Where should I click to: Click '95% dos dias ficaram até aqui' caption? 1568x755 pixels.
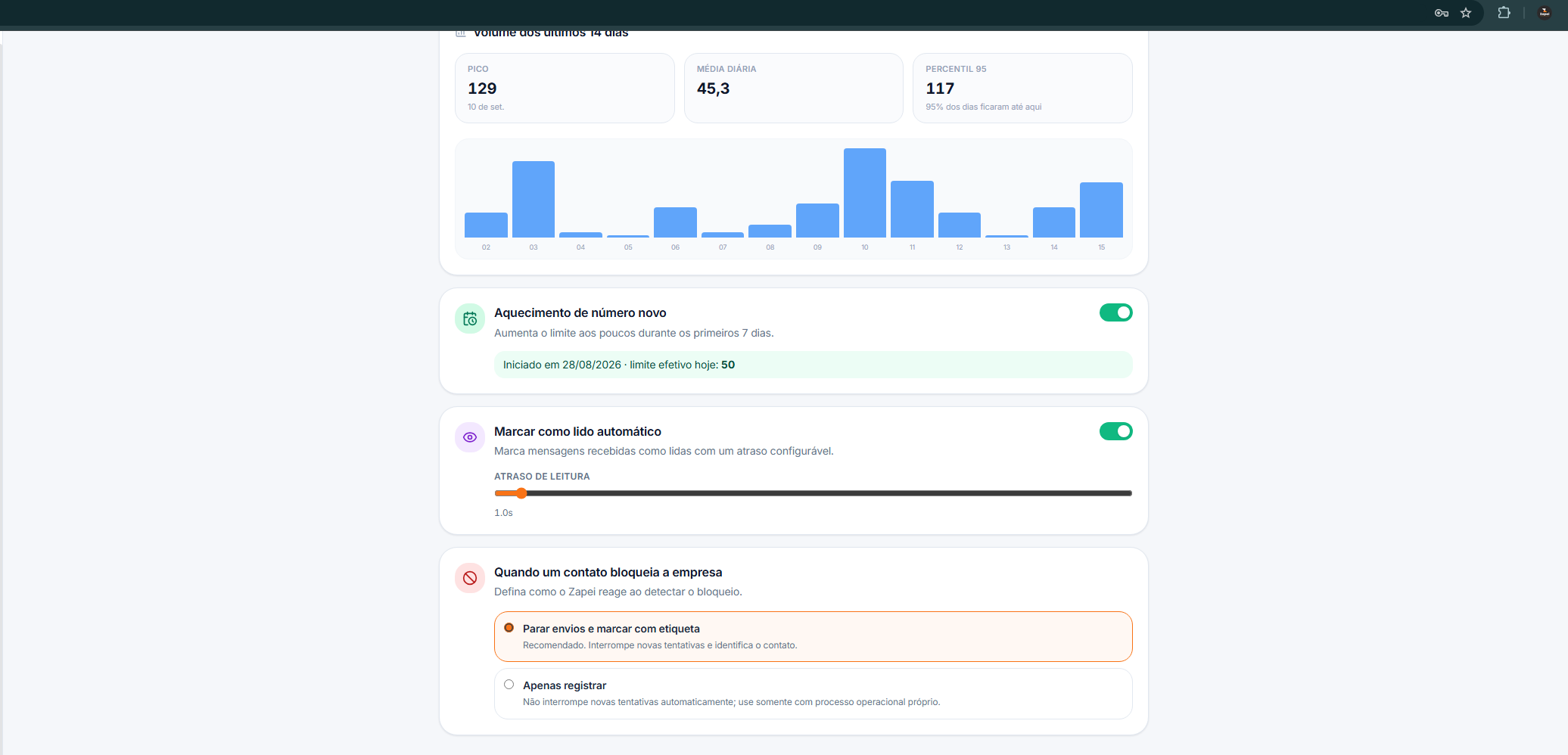pos(984,107)
